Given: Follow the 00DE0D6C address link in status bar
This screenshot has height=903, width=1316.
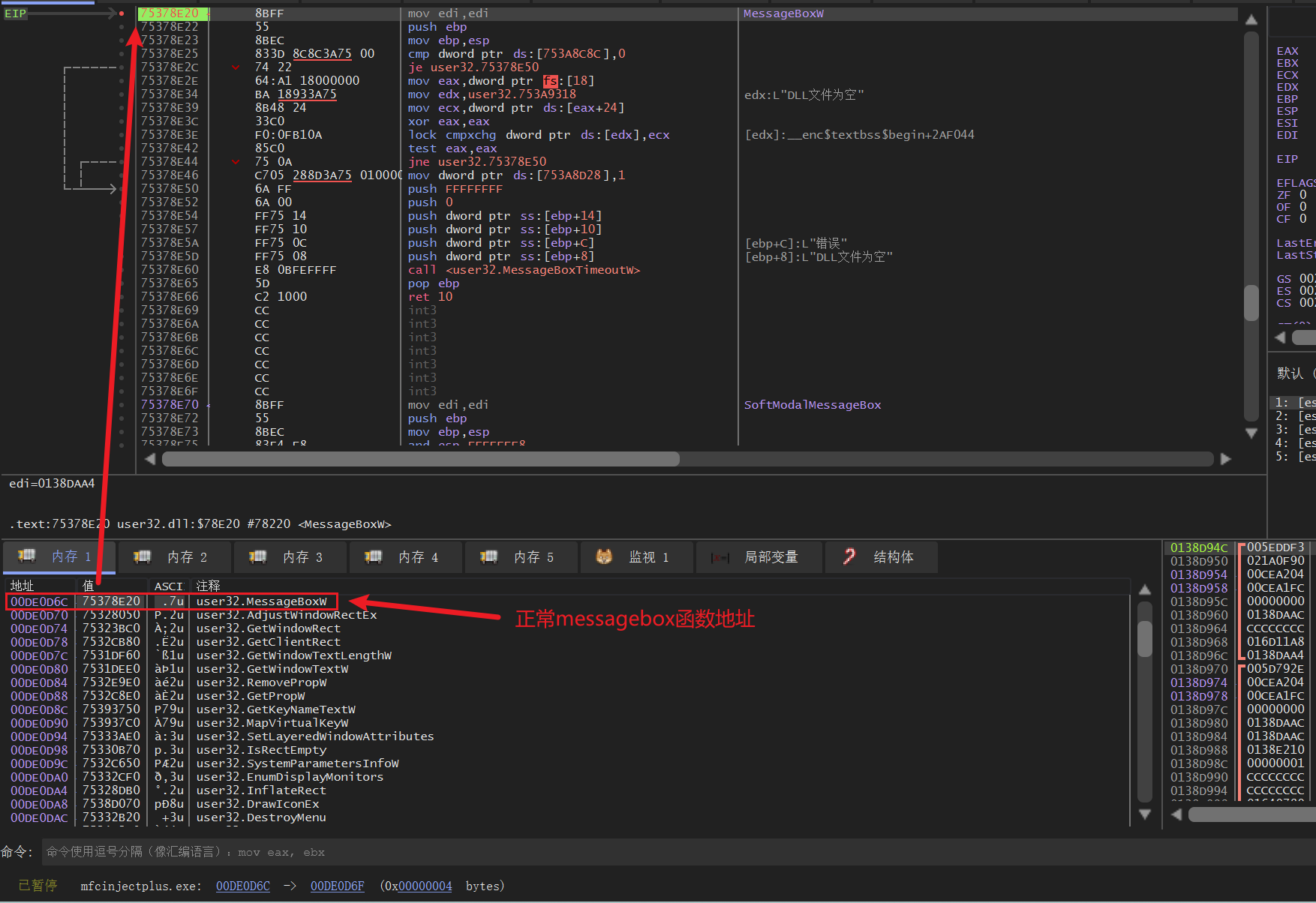Looking at the screenshot, I should [x=243, y=886].
